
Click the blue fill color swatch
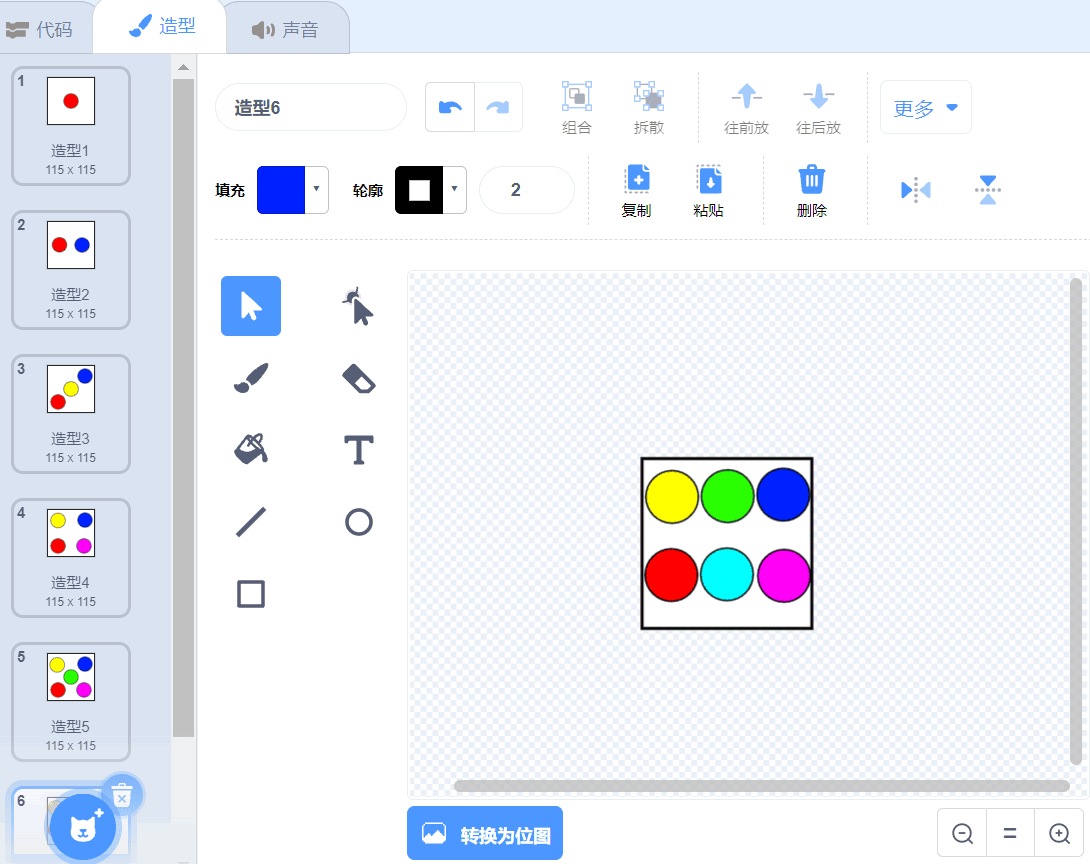coord(281,189)
